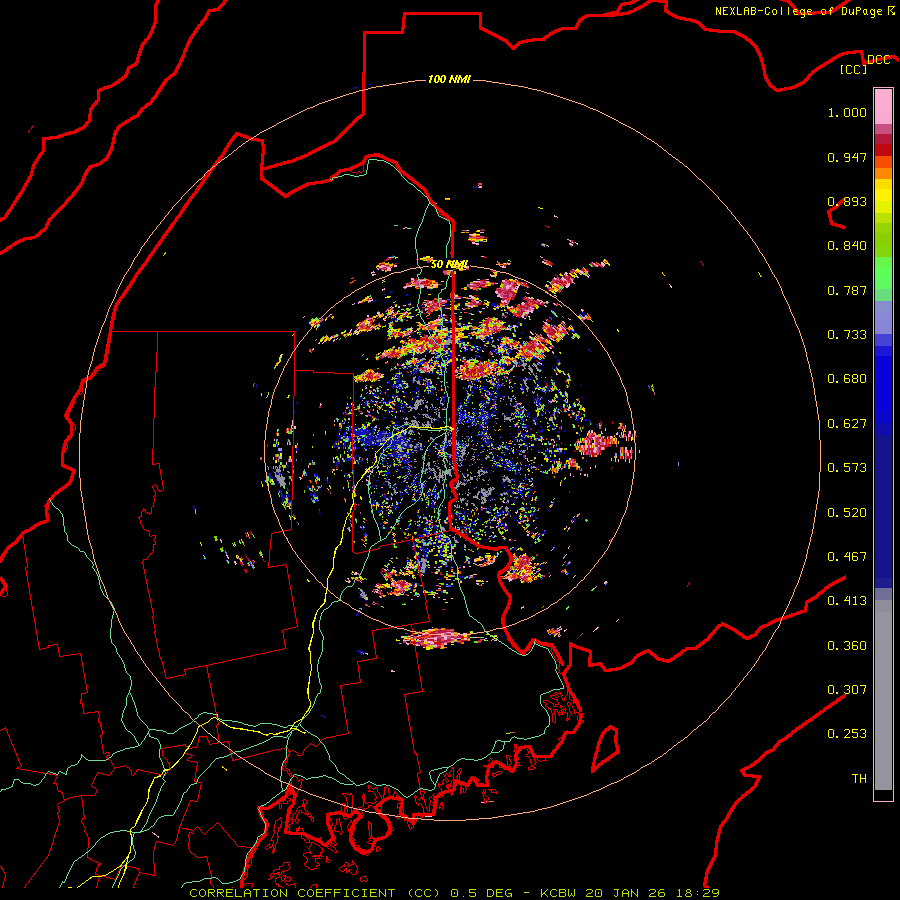Screen dimensions: 900x900
Task: Click the 20 JAN 26 date text
Action: click(624, 893)
